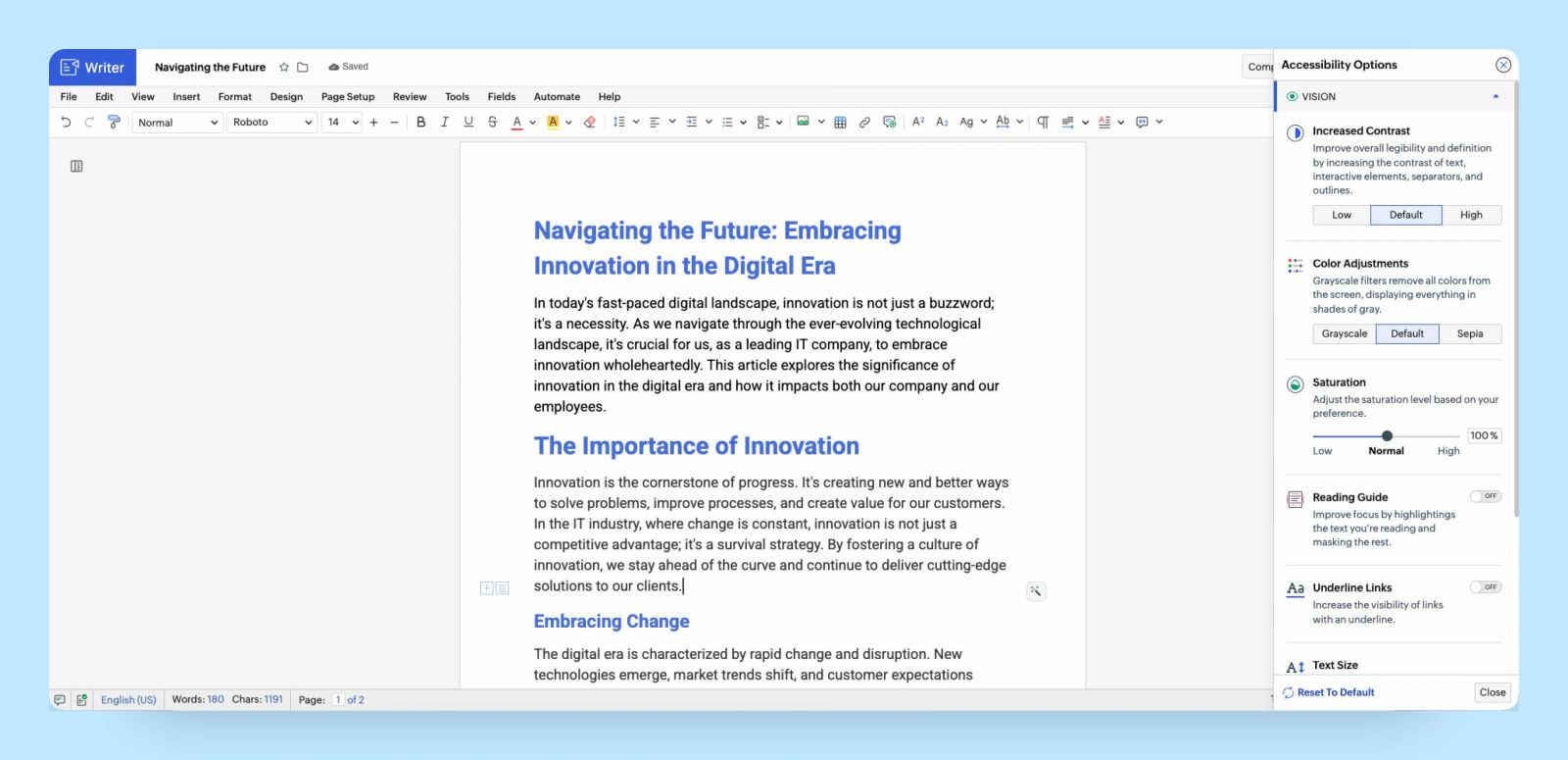1568x760 pixels.
Task: Open the Format menu
Action: pyautogui.click(x=234, y=96)
